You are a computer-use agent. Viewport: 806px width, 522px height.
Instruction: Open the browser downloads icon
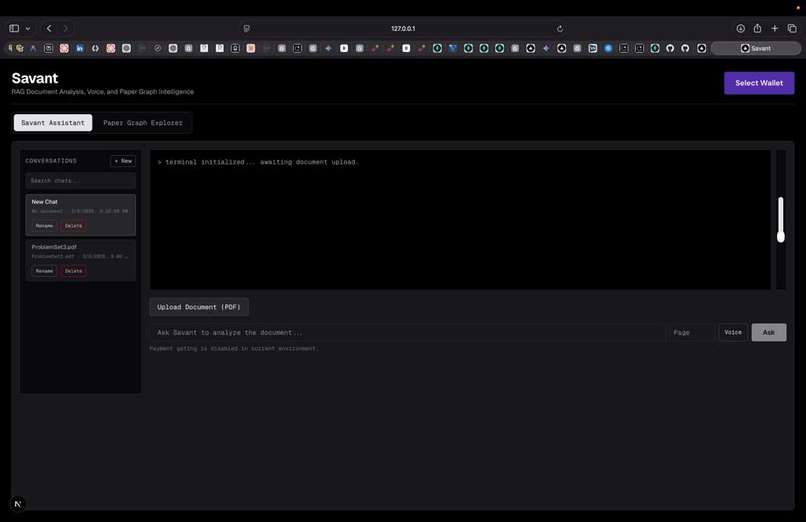point(740,28)
